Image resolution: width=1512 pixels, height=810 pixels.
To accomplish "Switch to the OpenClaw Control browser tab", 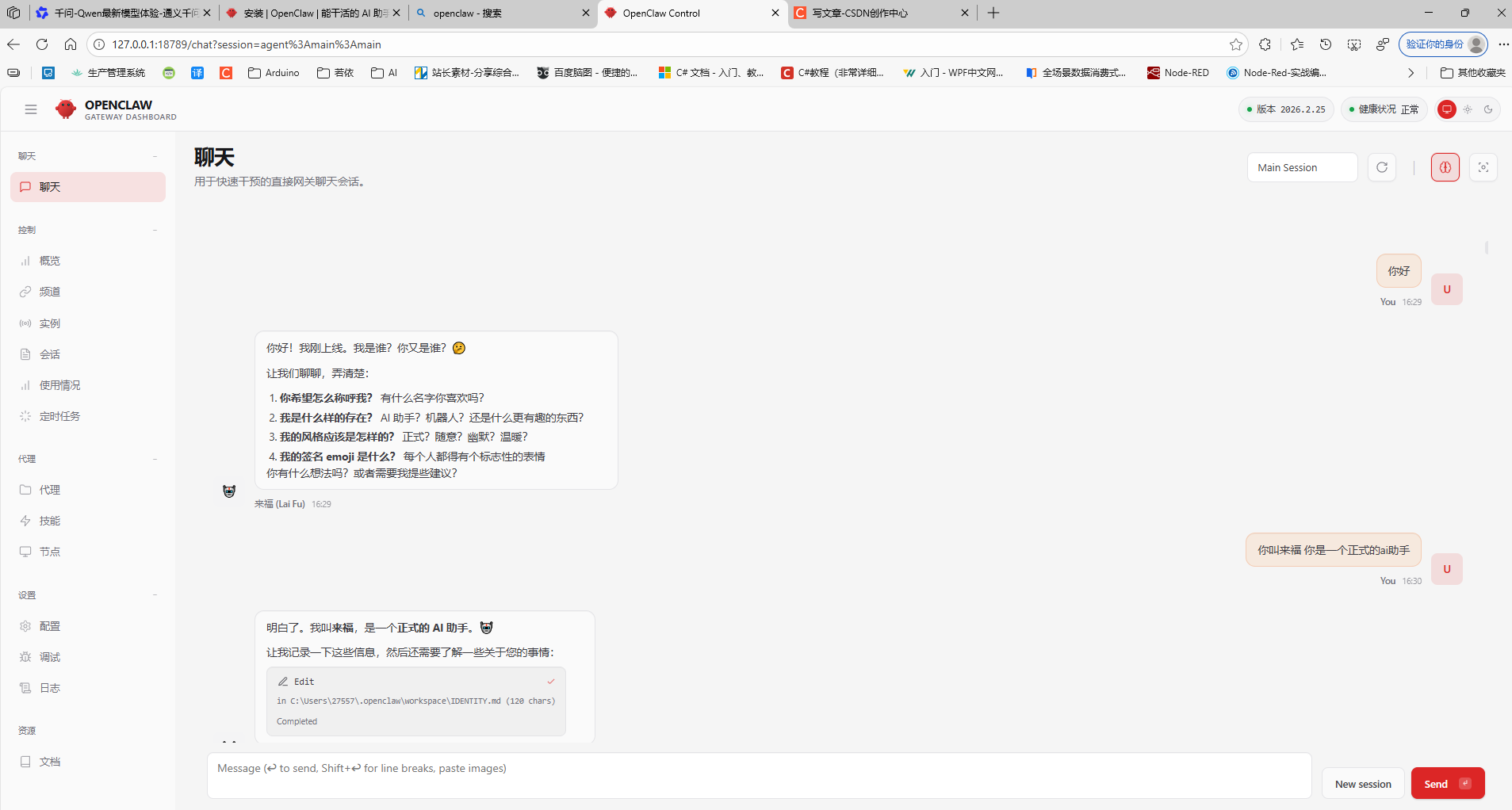I will click(x=682, y=13).
